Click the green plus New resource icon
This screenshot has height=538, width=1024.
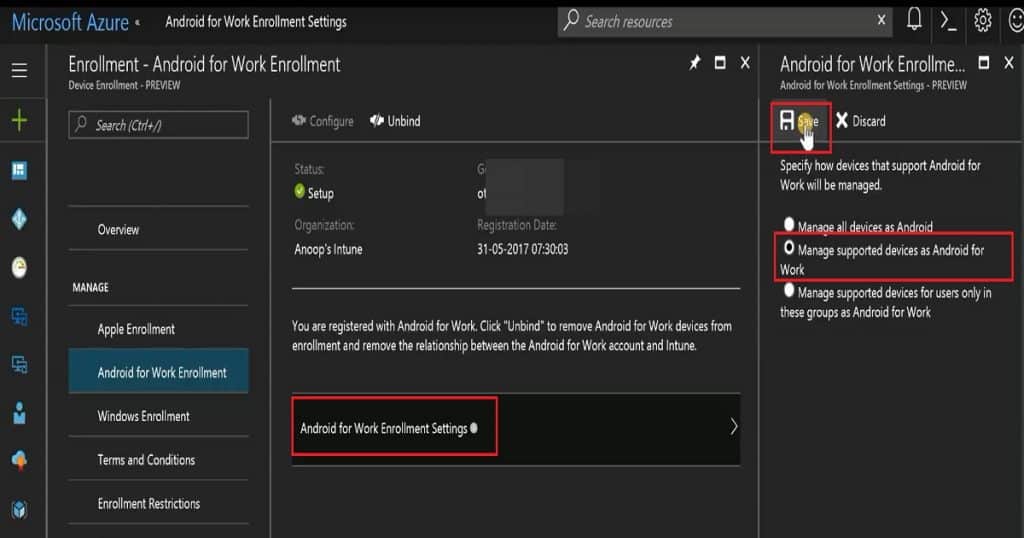pyautogui.click(x=19, y=121)
